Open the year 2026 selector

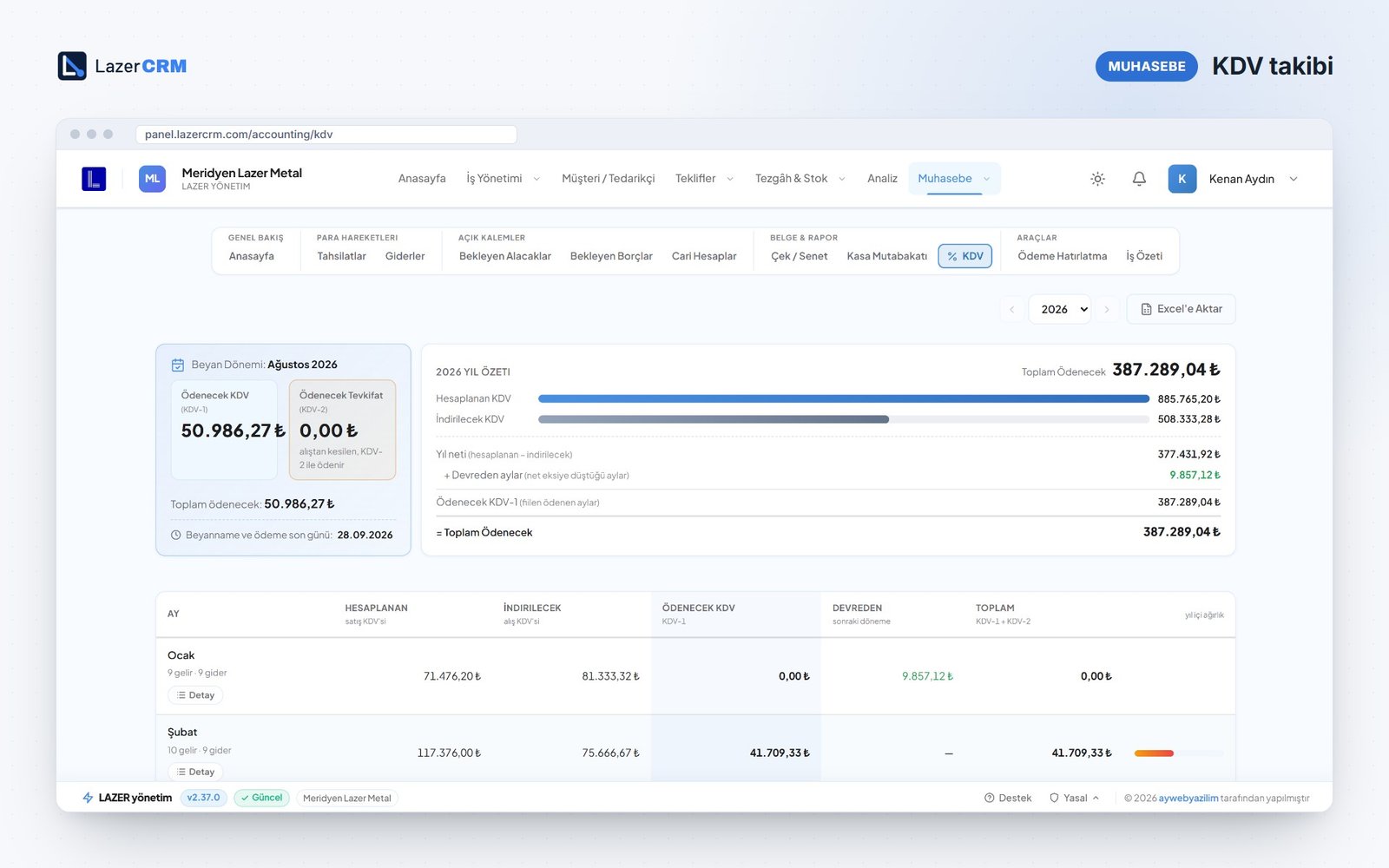click(x=1059, y=309)
